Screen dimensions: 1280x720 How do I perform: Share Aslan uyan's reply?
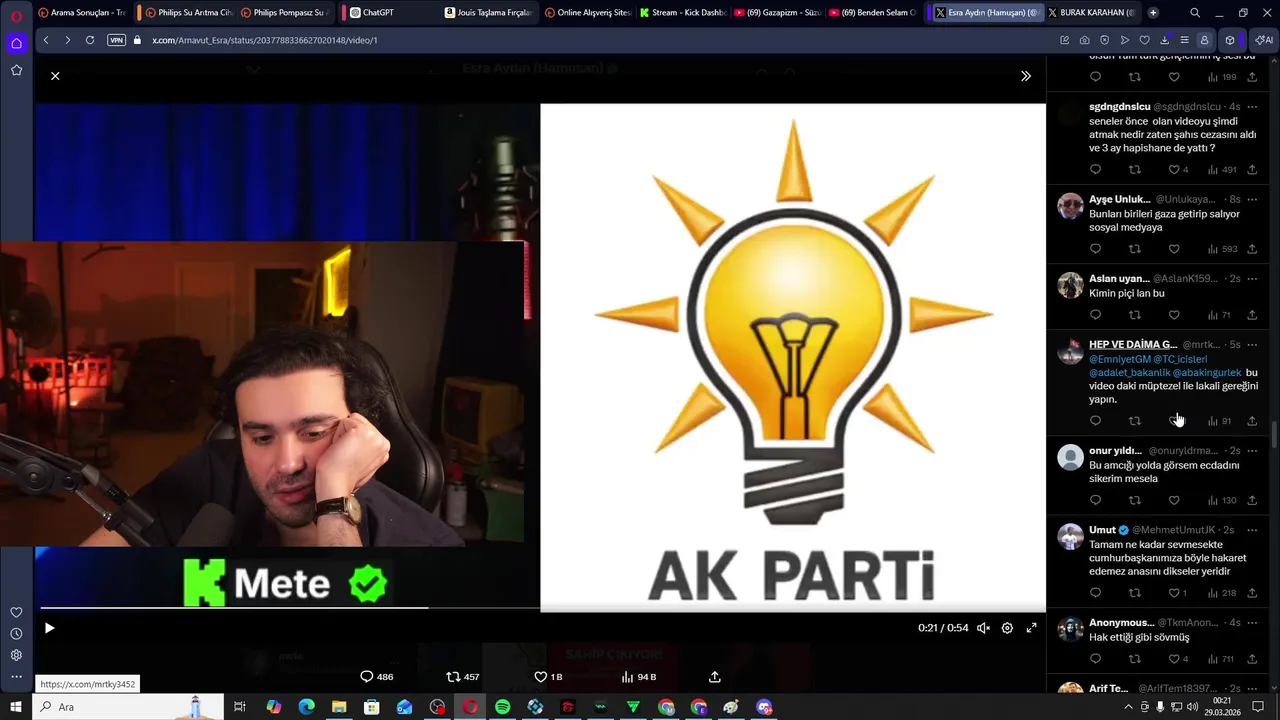[1252, 315]
